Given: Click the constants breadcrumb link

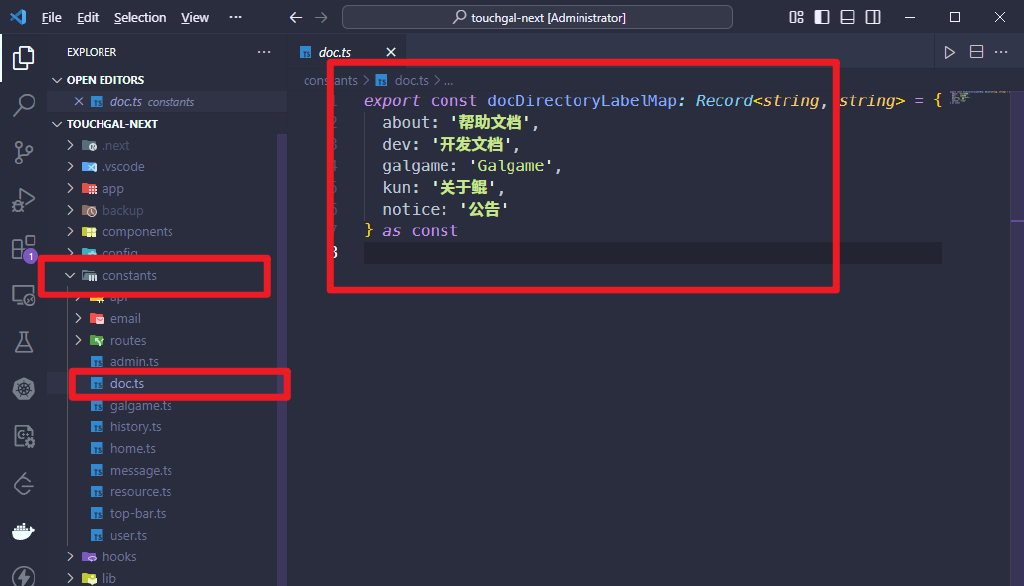Looking at the screenshot, I should 331,81.
